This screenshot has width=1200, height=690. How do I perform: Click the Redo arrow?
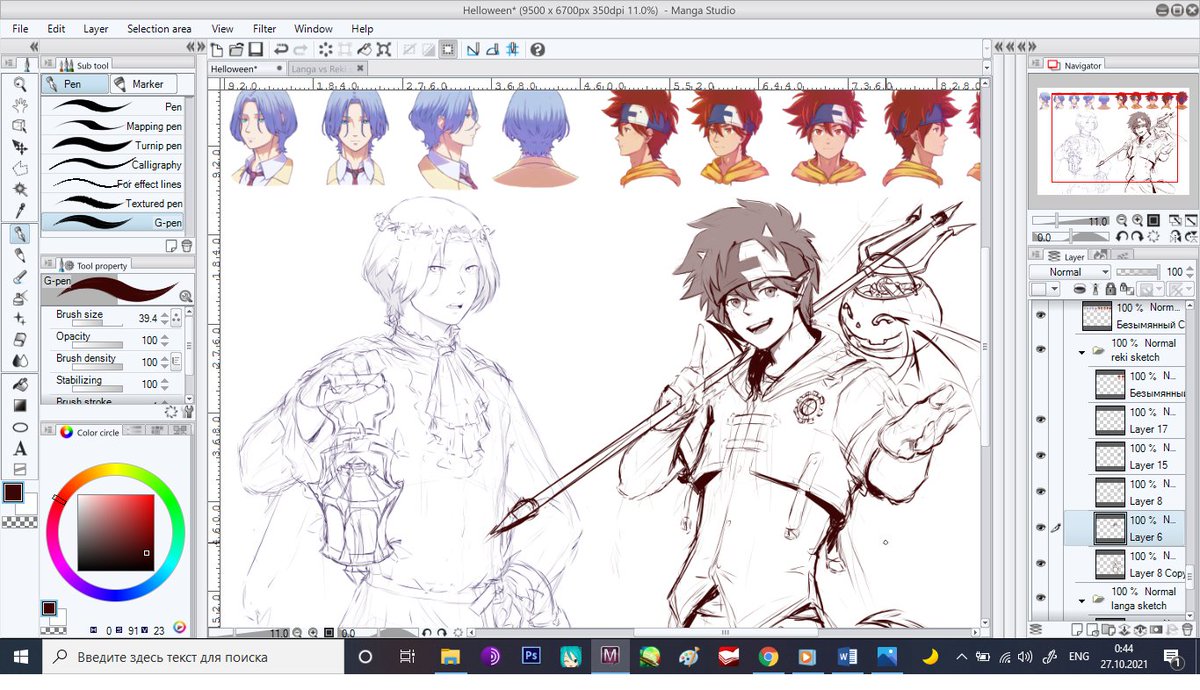click(x=300, y=49)
